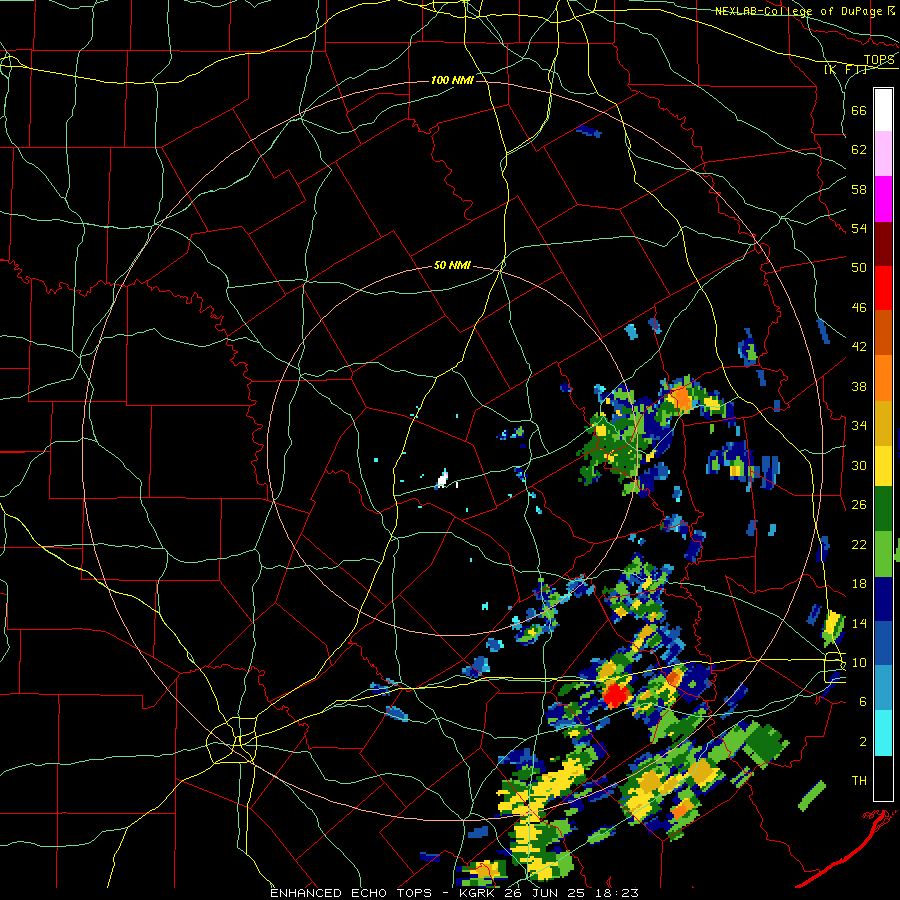Viewport: 900px width, 900px height.
Task: Click the light green legend swatch
Action: (x=883, y=554)
